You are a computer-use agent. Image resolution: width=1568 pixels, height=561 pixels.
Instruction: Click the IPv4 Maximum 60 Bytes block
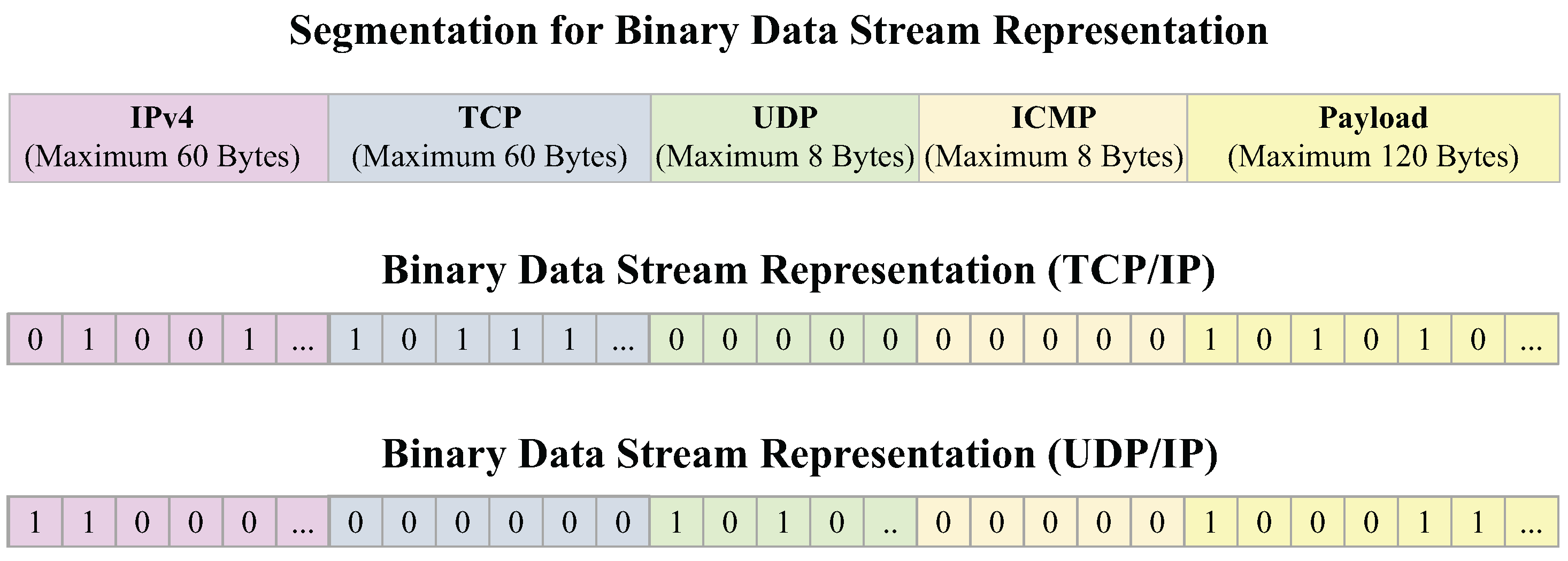pos(168,138)
